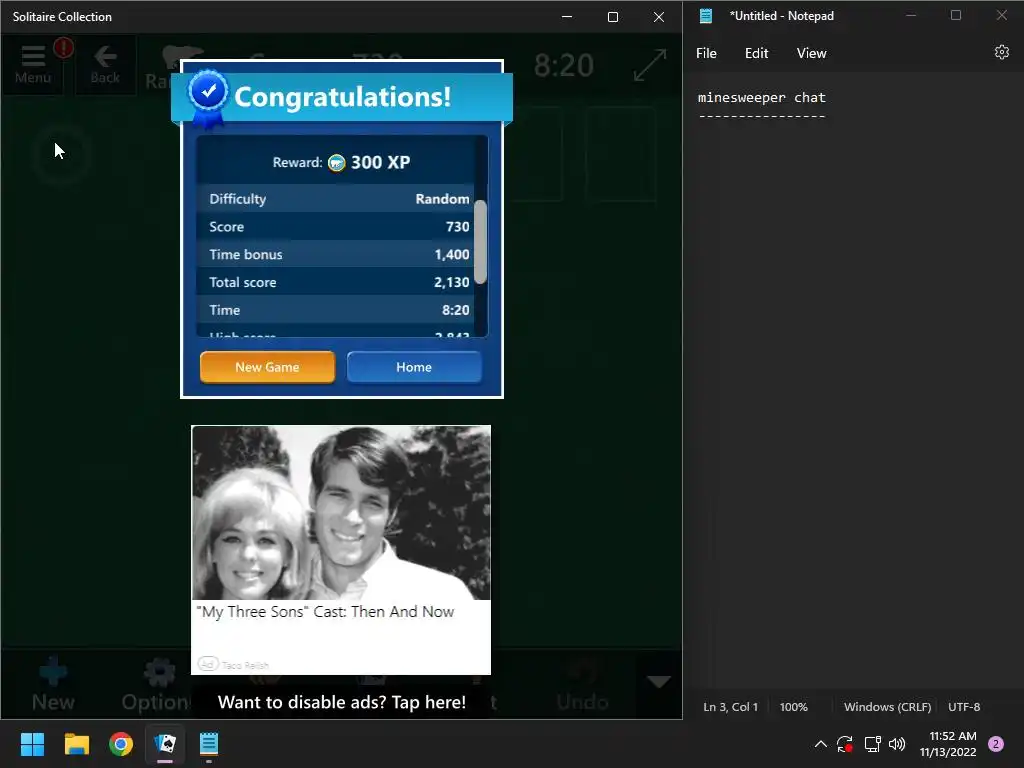1024x768 pixels.
Task: Select Notepad taskbar icon
Action: coord(209,744)
